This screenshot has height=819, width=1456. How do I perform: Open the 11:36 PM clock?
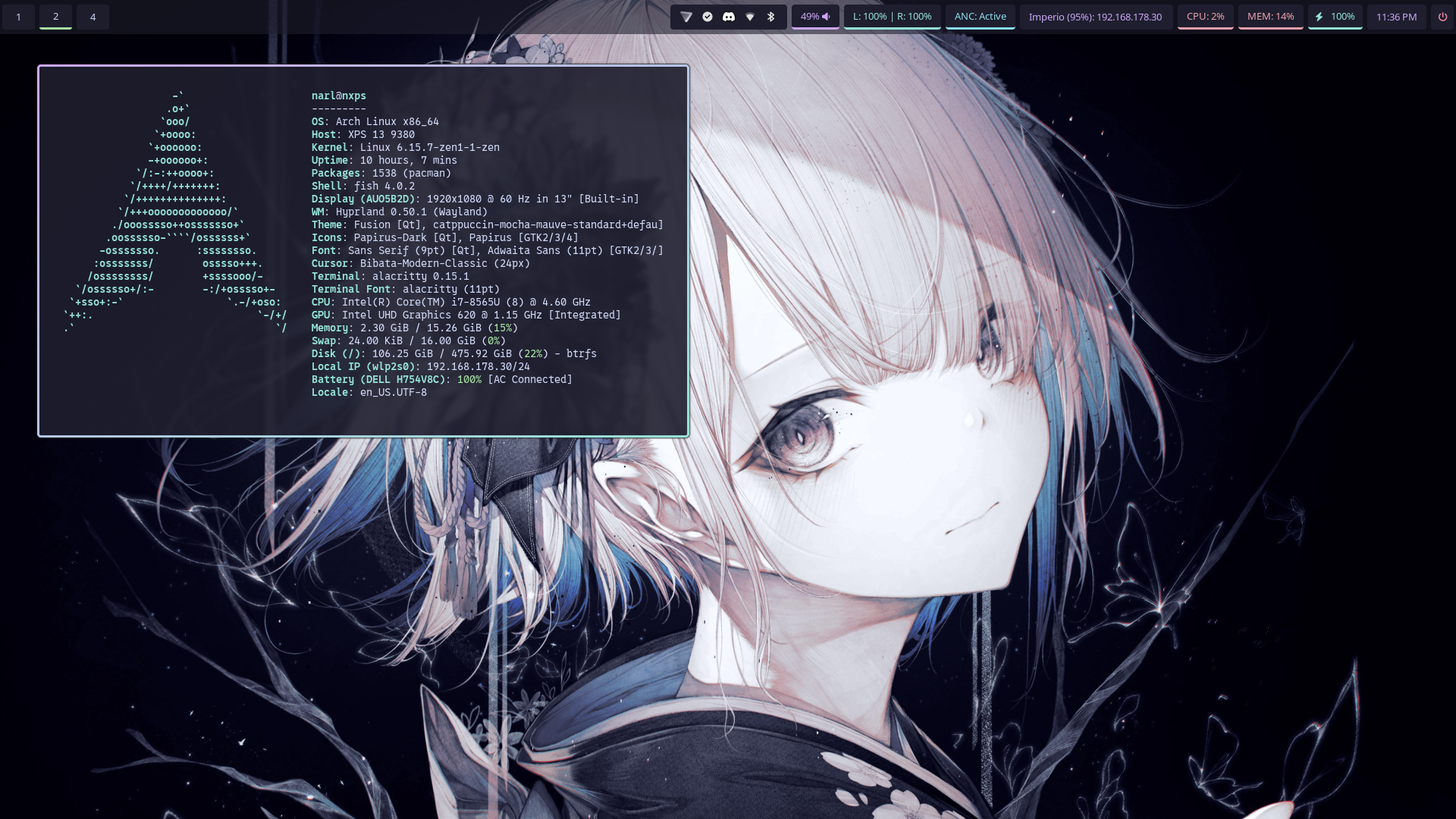pos(1396,17)
